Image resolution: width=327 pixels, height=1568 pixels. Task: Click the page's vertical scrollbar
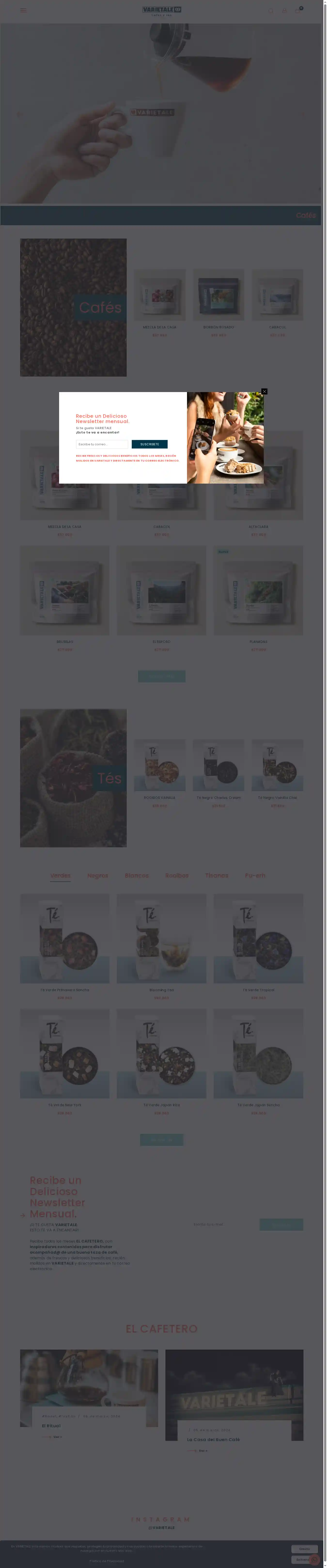pyautogui.click(x=325, y=784)
